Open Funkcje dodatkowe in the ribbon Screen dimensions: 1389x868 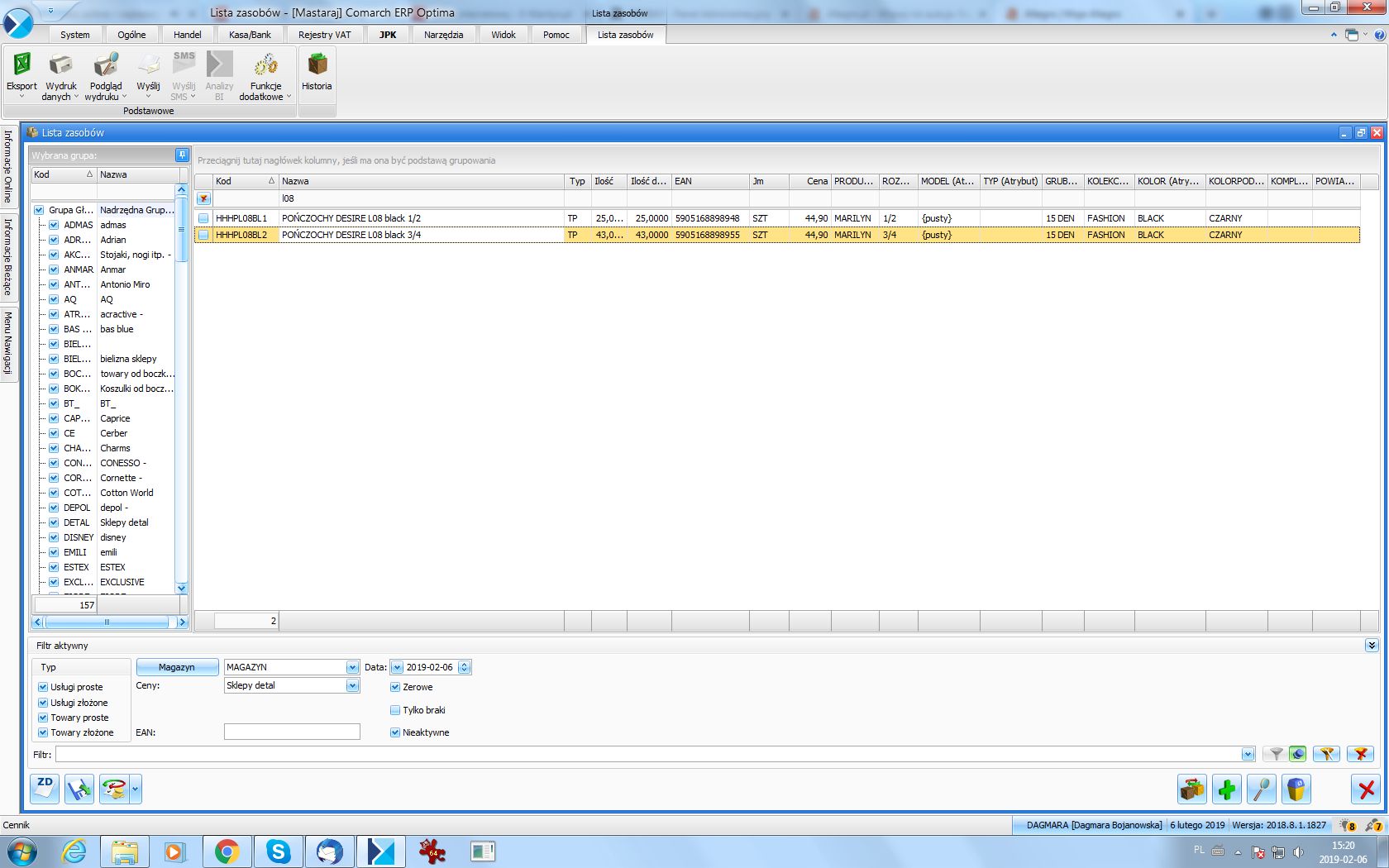click(265, 66)
